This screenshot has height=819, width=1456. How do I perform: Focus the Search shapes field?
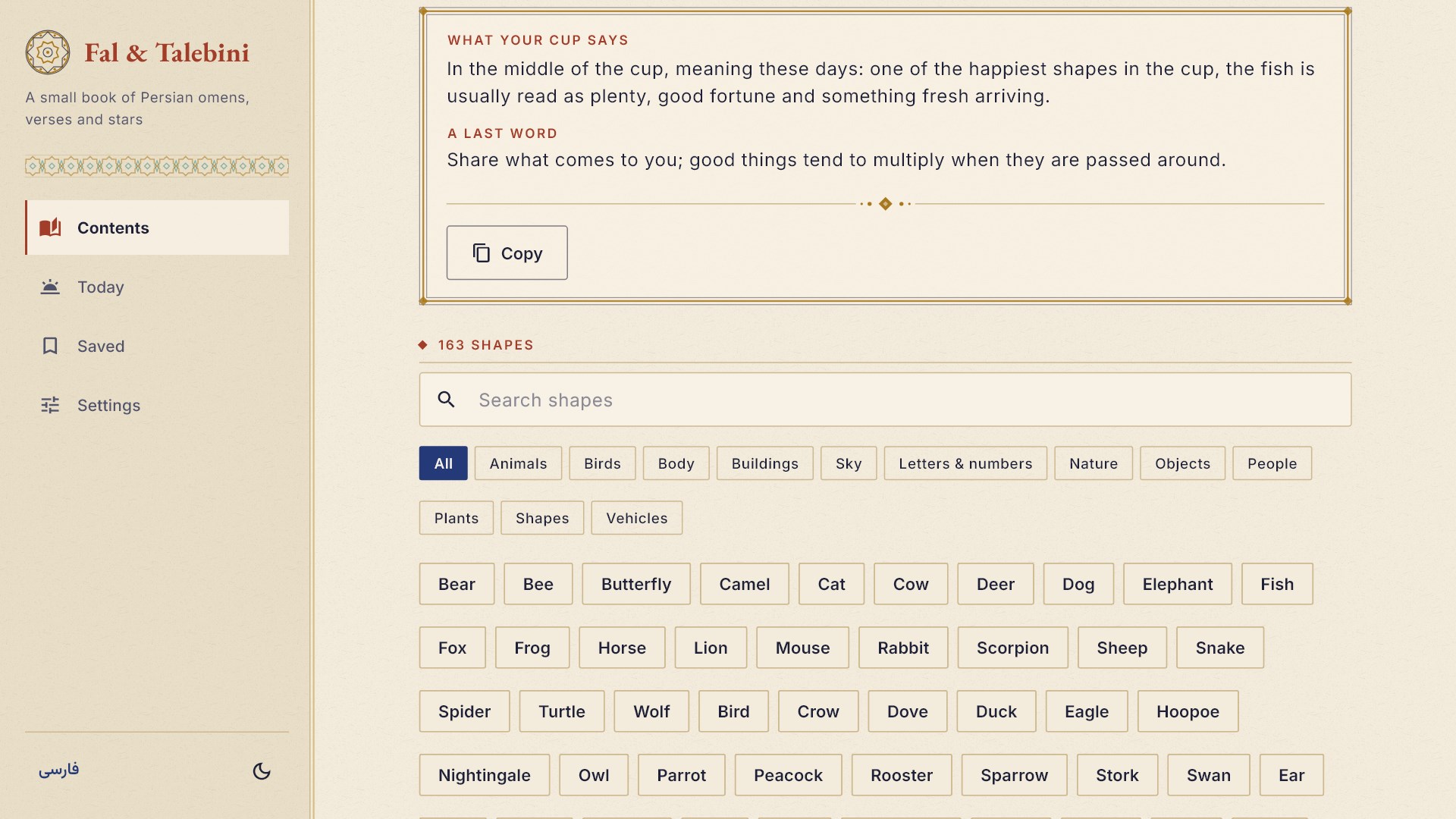[x=885, y=400]
